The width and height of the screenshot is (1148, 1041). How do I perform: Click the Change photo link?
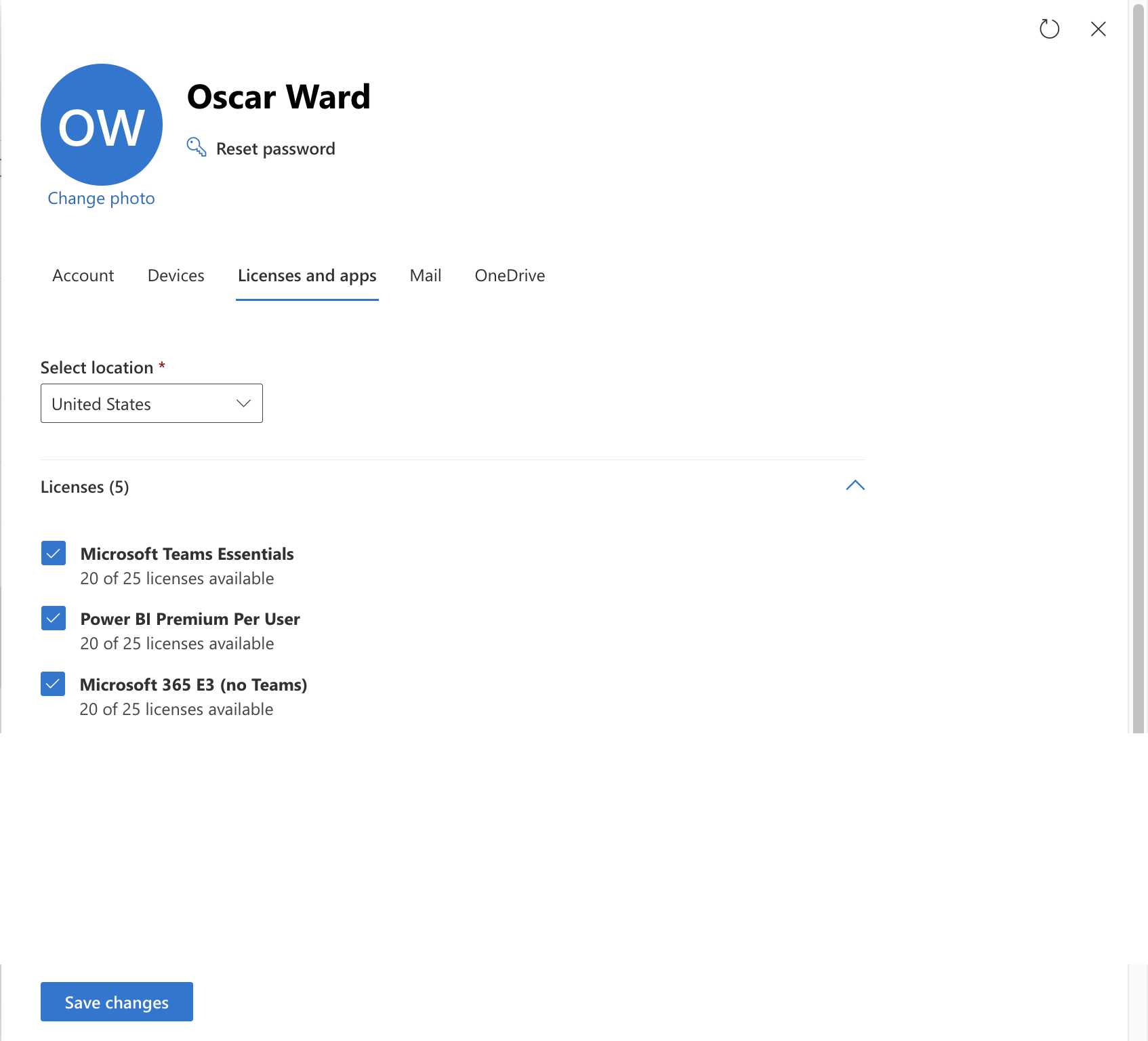click(x=101, y=198)
